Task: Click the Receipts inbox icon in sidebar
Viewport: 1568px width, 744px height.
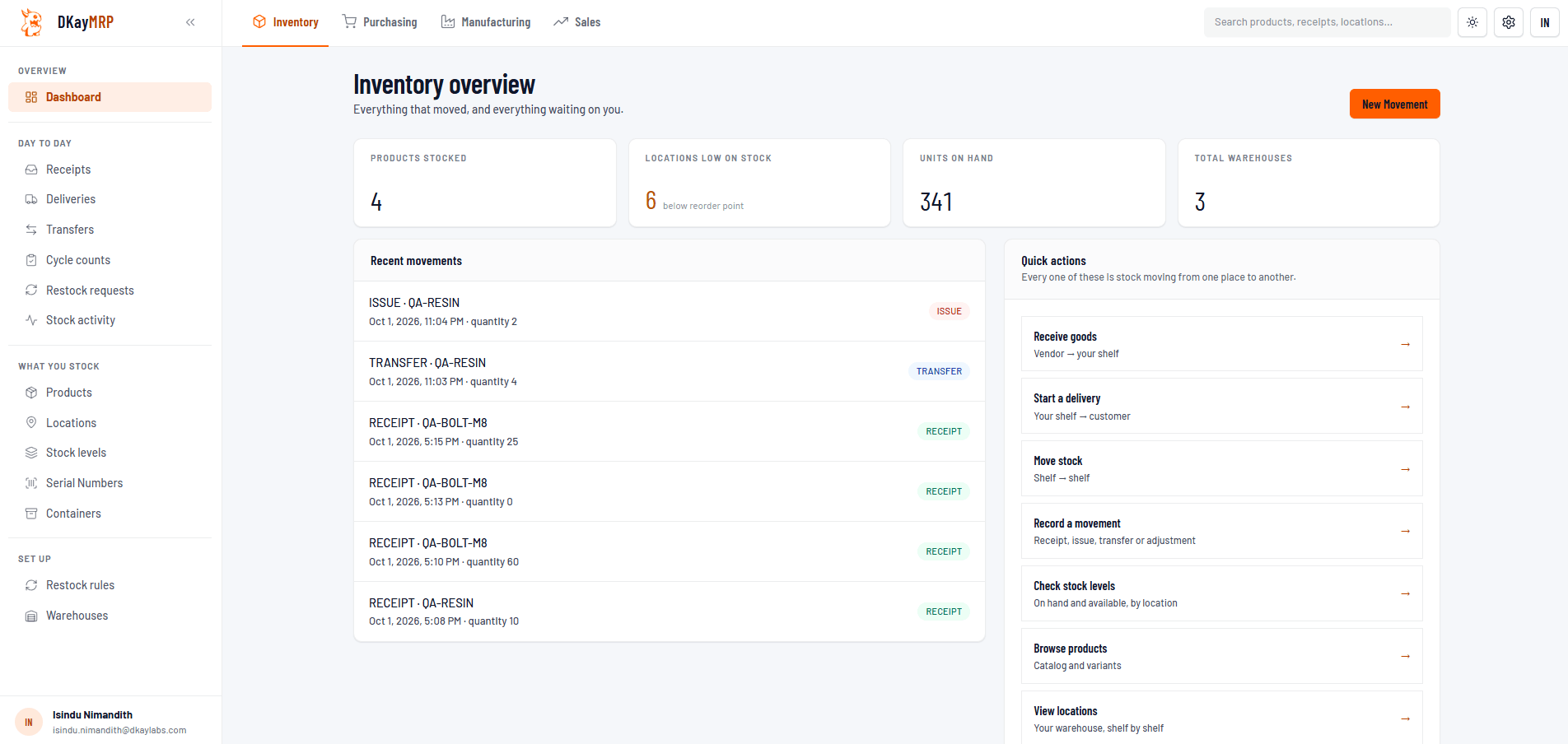Action: coord(31,170)
